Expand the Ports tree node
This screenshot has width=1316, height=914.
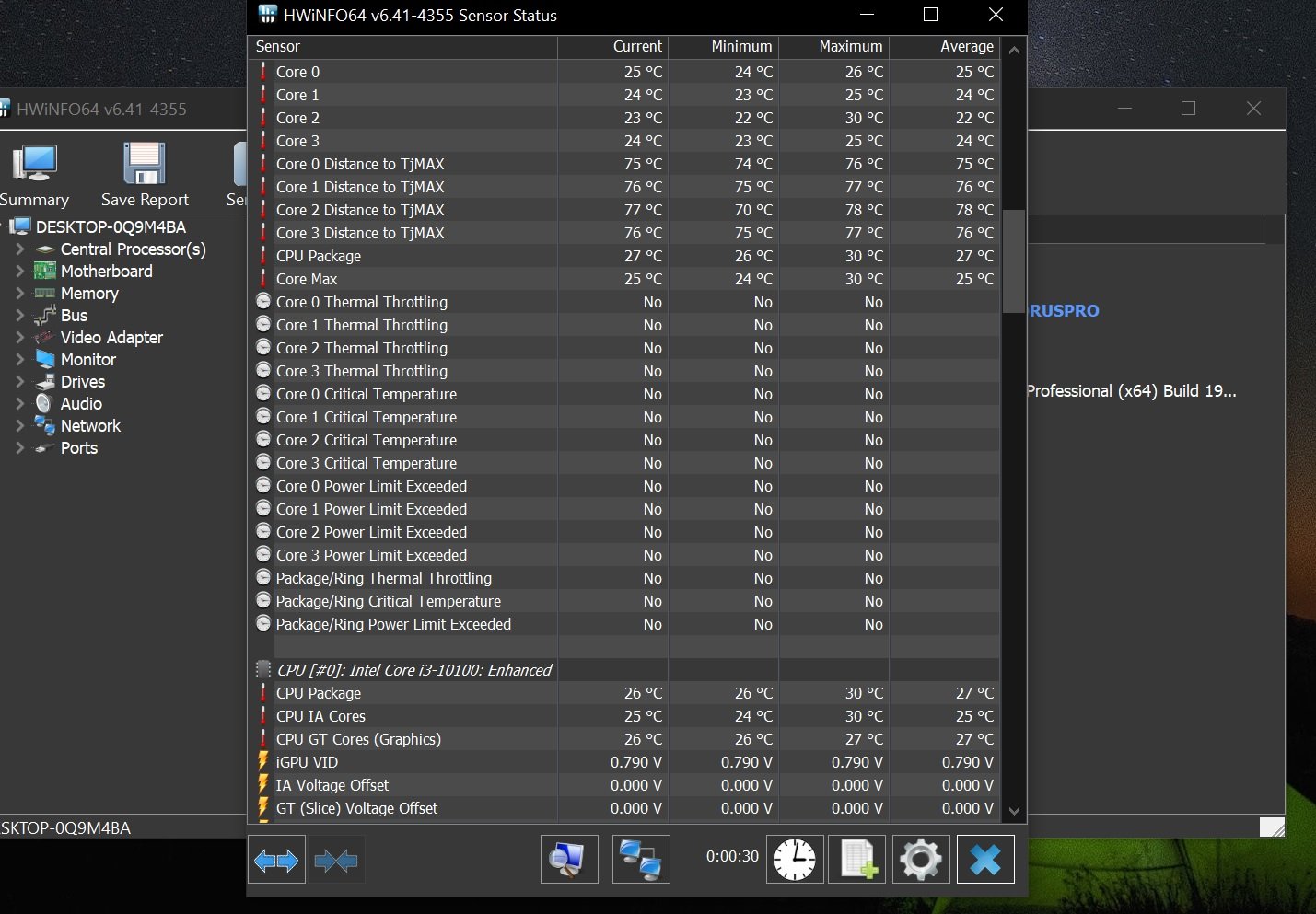(x=19, y=448)
